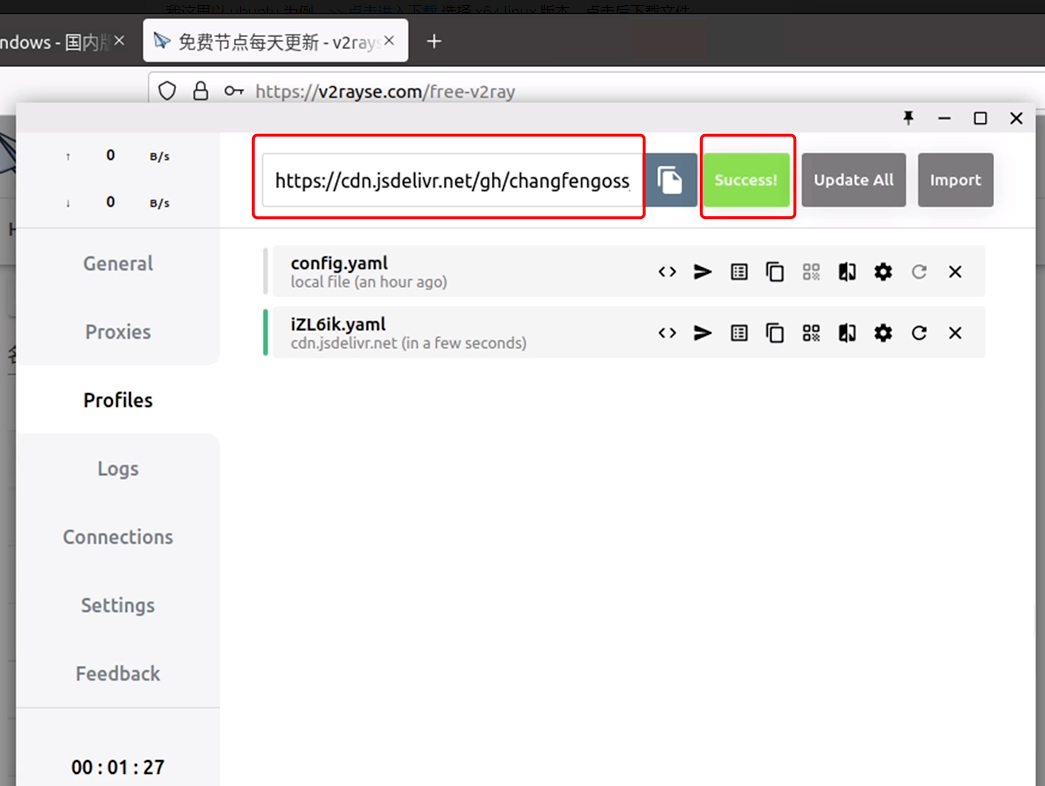This screenshot has width=1045, height=786.
Task: Minimize the Clash window
Action: point(944,118)
